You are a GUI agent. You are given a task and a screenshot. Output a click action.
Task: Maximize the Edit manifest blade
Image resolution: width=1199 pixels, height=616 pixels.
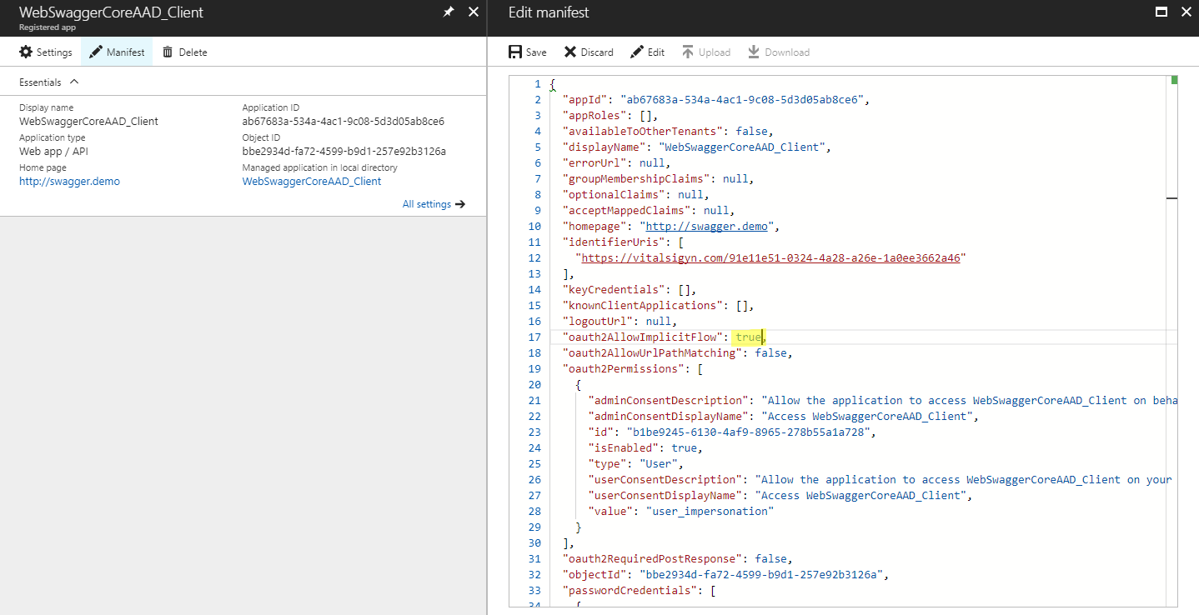(1162, 12)
